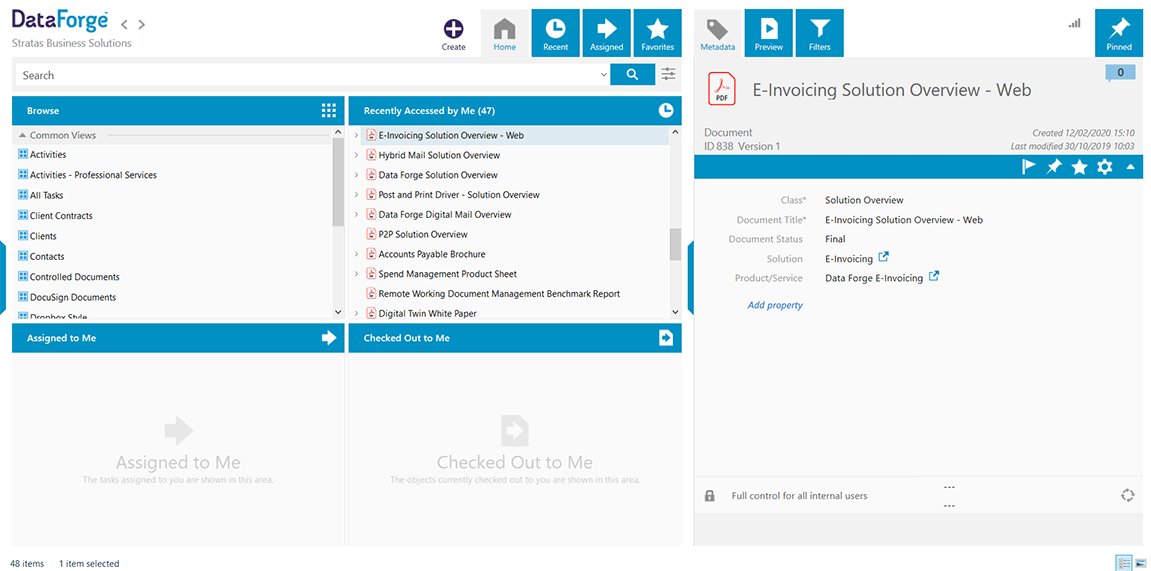Image resolution: width=1151 pixels, height=571 pixels.
Task: Switch to thumbnail view icon
Action: 1140,563
